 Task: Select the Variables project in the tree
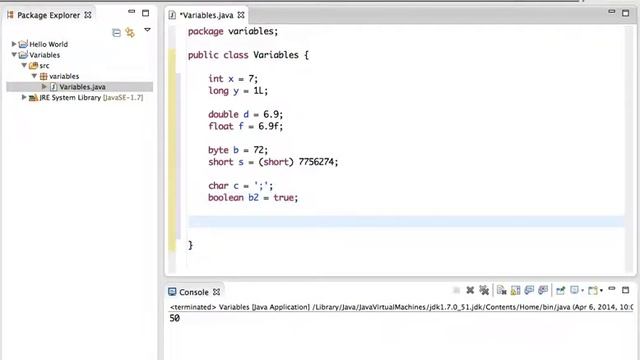[x=44, y=55]
